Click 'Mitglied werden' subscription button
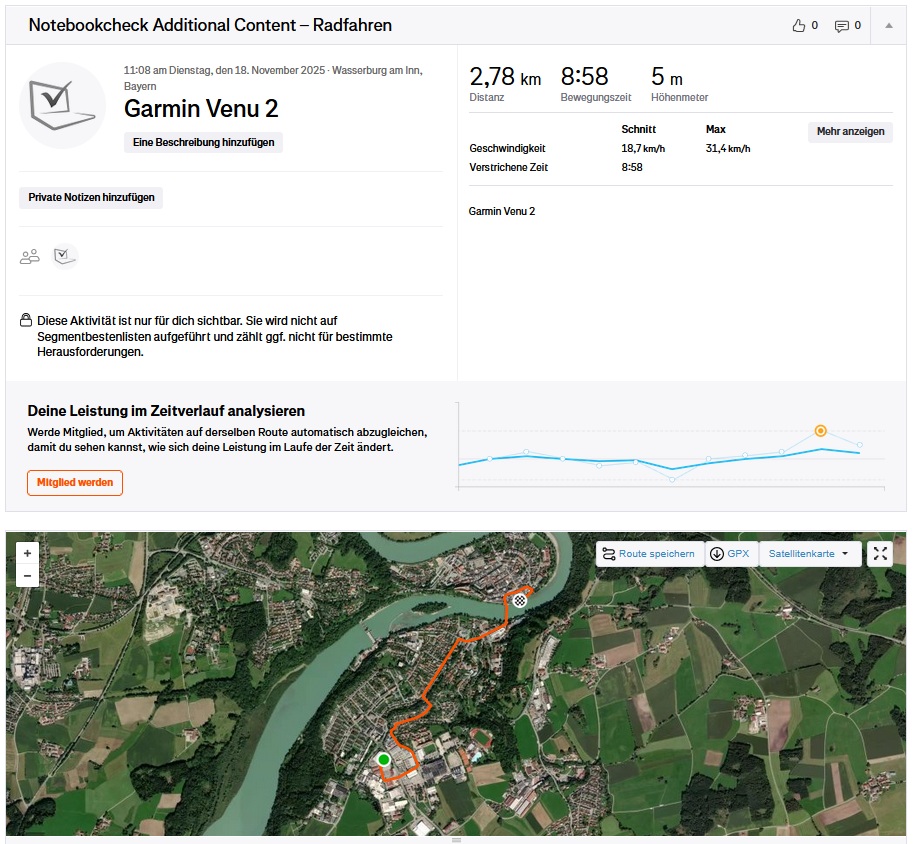The image size is (913, 844). (x=75, y=483)
